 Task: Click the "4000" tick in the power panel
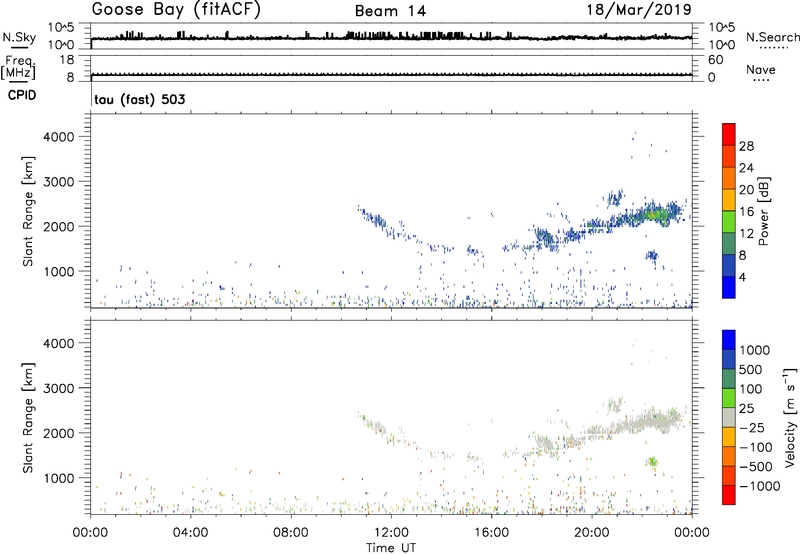point(59,137)
